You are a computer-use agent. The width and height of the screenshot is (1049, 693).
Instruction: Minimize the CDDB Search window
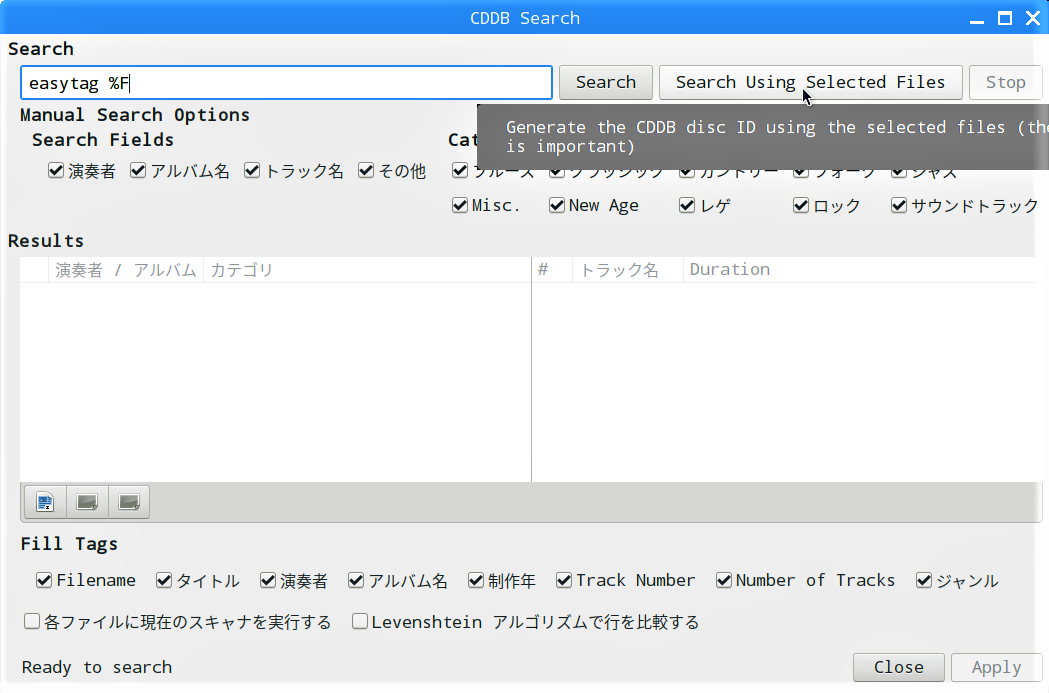[x=977, y=19]
